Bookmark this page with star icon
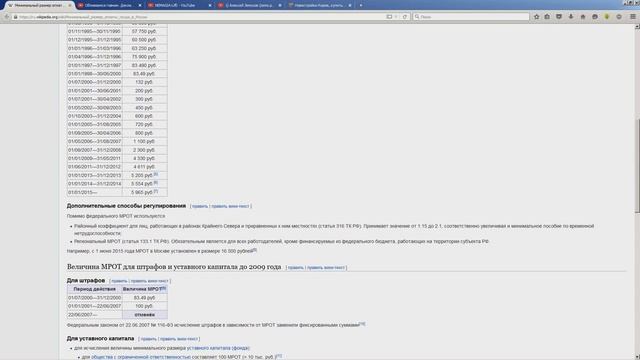The image size is (640, 360). point(536,17)
